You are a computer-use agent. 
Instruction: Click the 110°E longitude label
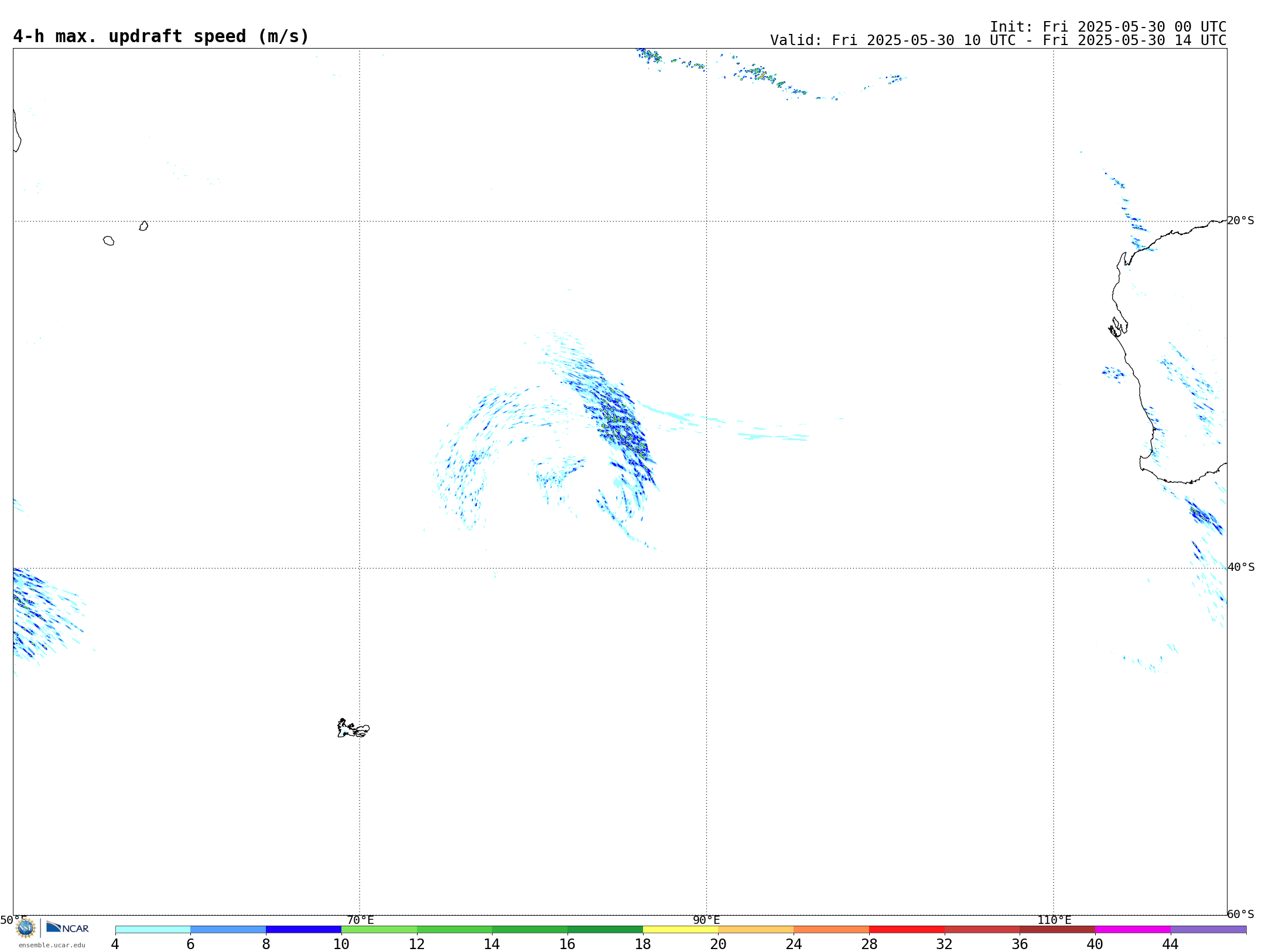tap(1054, 920)
